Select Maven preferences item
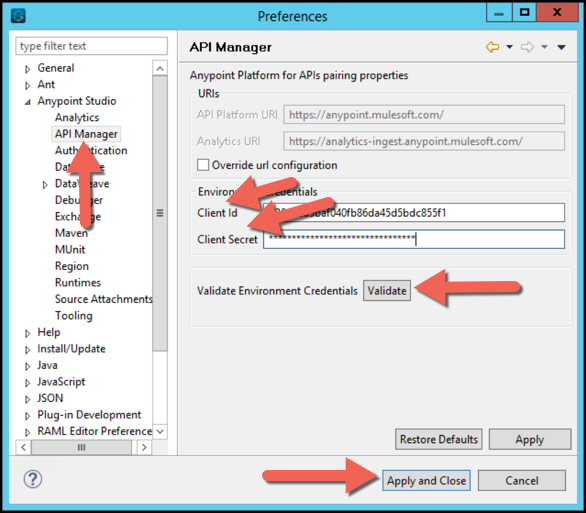This screenshot has width=586, height=513. pyautogui.click(x=71, y=233)
